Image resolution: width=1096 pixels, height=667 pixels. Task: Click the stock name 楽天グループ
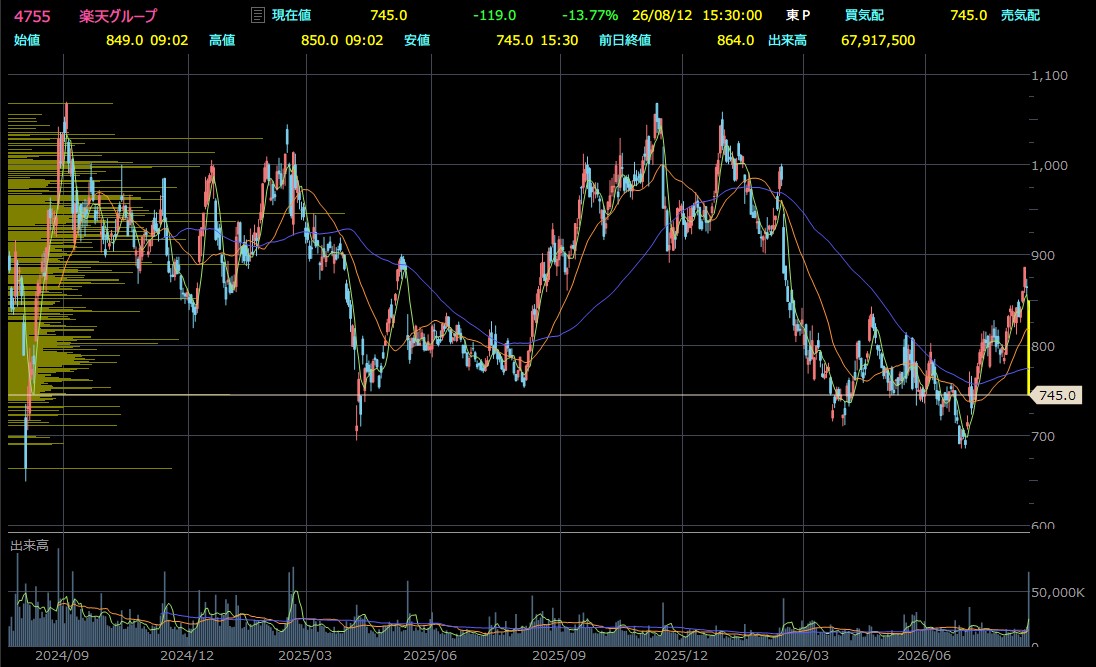pos(118,15)
